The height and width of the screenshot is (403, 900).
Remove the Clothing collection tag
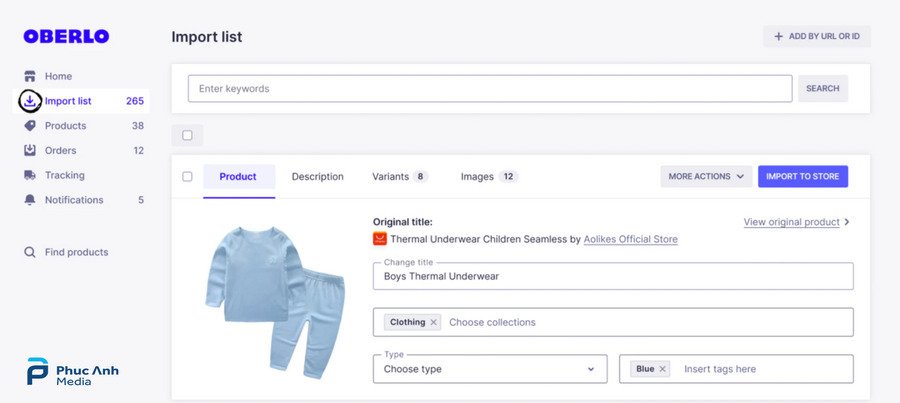433,322
